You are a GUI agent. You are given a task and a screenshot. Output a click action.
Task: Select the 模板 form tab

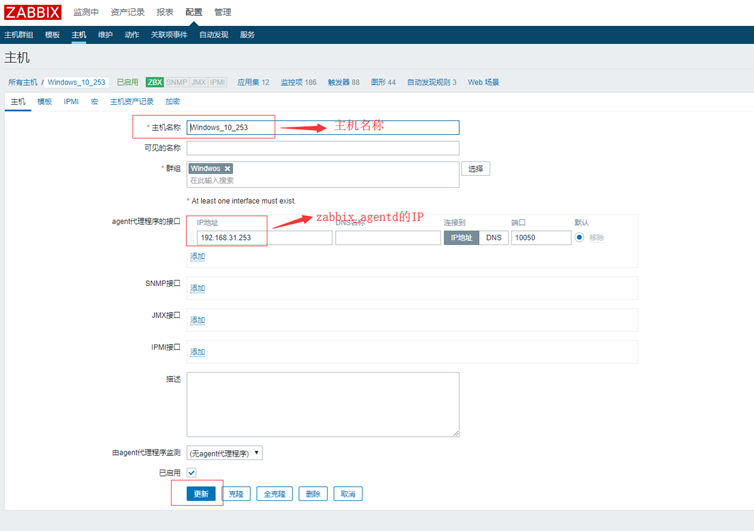(44, 101)
